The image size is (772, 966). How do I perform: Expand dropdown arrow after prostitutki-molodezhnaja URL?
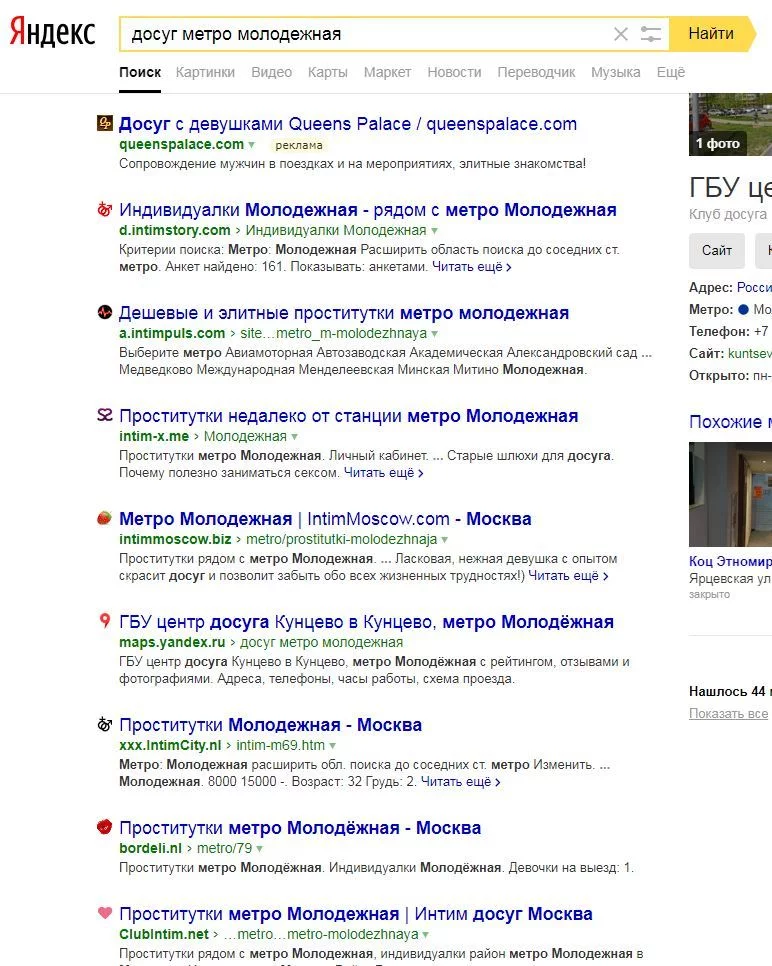[444, 539]
